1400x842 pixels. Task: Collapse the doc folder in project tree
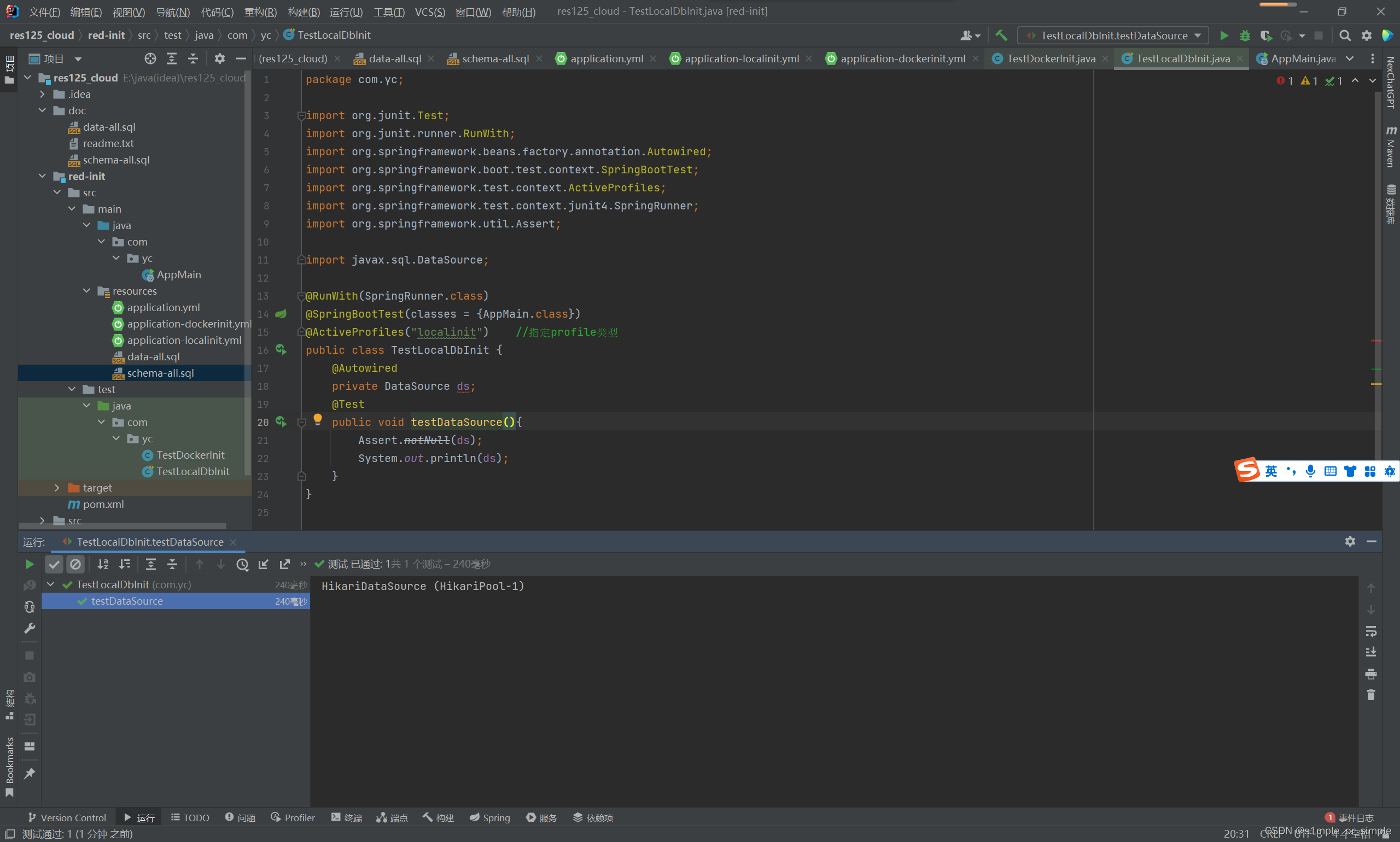click(x=43, y=110)
